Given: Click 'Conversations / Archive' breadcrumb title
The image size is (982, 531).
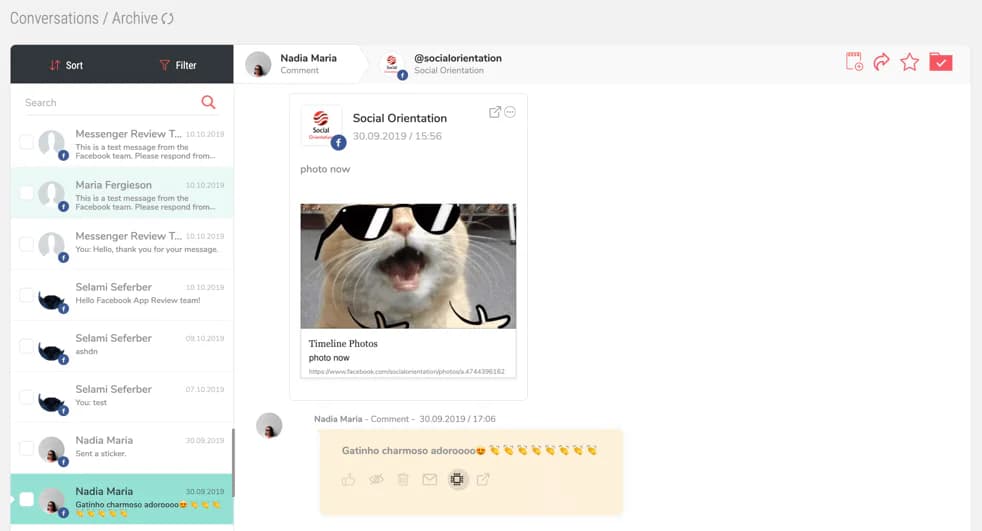Looking at the screenshot, I should (x=84, y=18).
